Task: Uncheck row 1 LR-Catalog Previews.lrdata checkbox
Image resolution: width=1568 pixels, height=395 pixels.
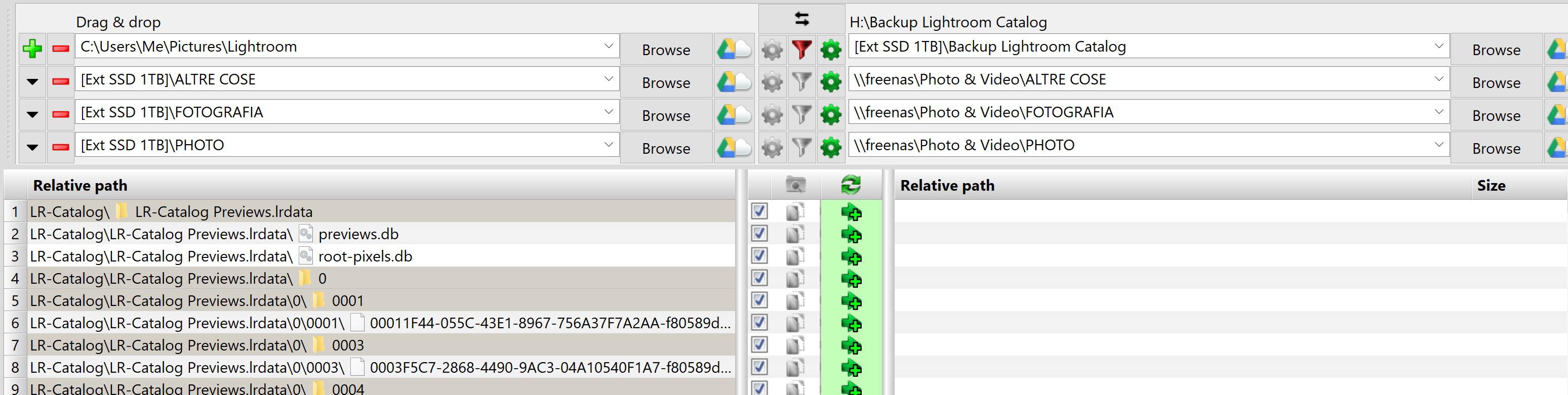Action: [759, 211]
